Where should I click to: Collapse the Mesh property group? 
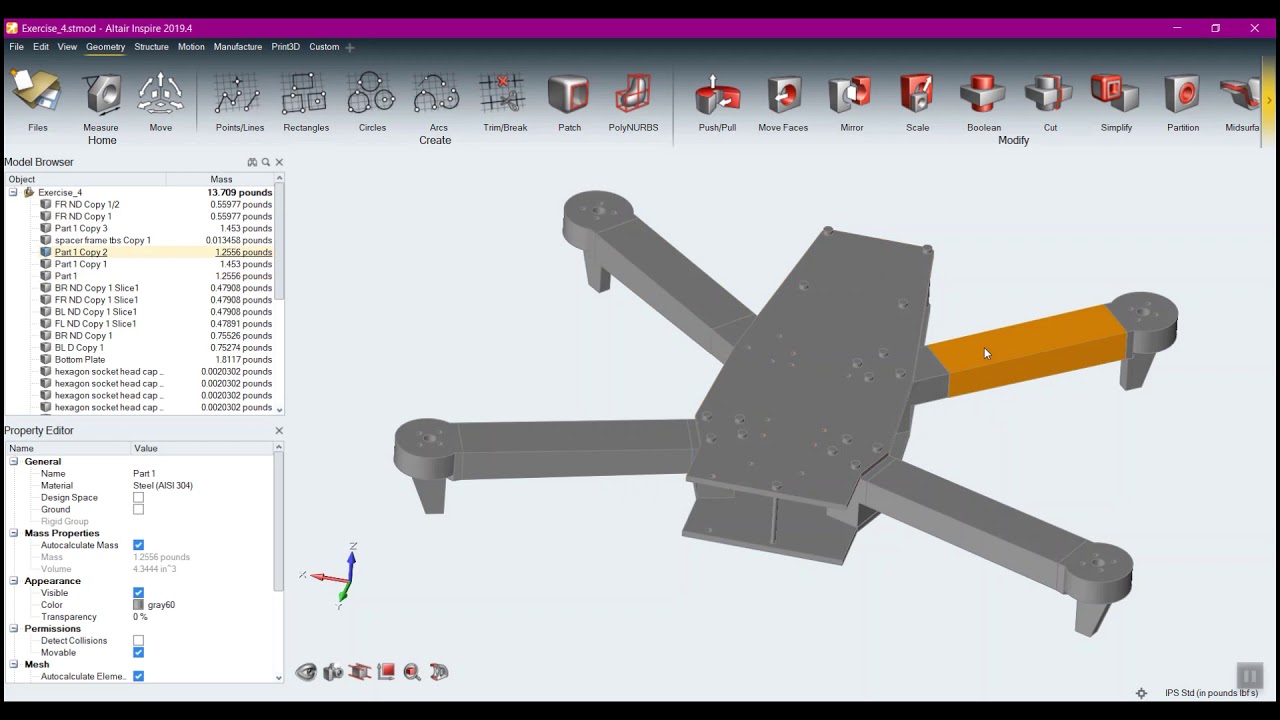(14, 664)
